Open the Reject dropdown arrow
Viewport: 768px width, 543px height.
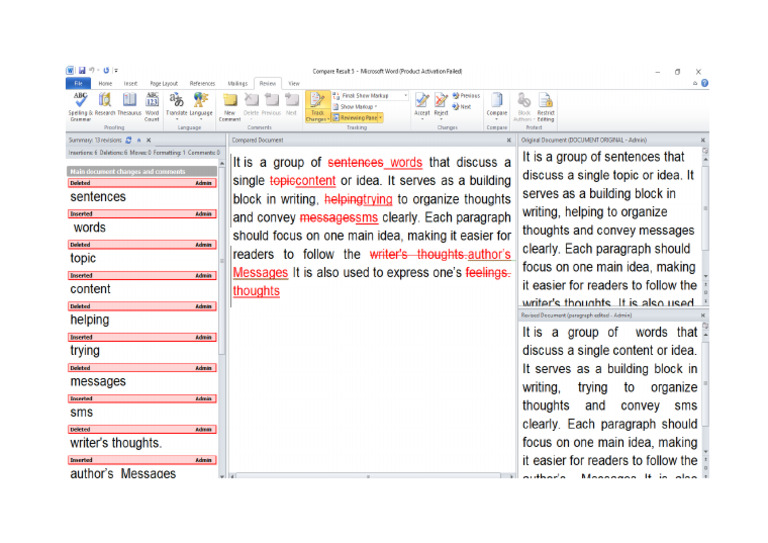441,119
